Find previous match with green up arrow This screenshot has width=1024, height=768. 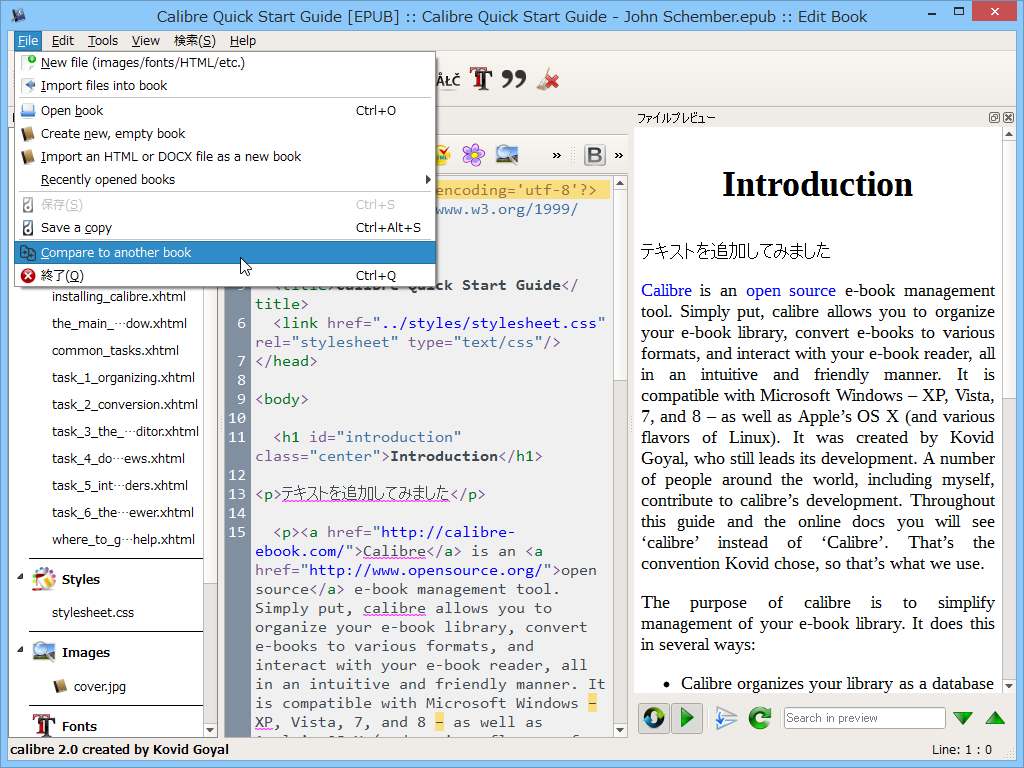tap(995, 718)
